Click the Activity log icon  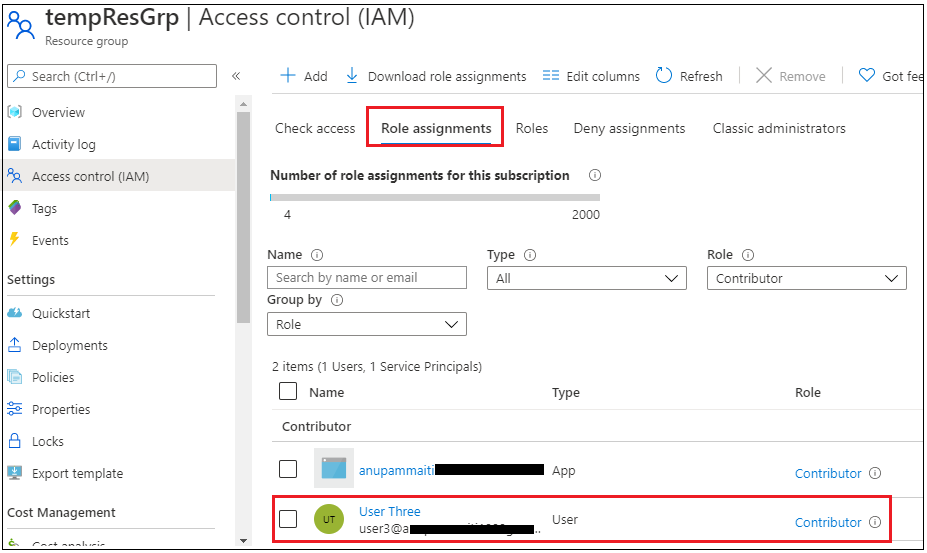(15, 144)
